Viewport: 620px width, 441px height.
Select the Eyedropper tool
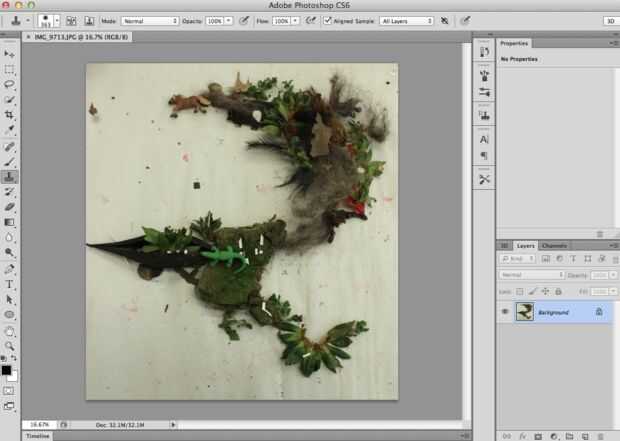coord(9,130)
